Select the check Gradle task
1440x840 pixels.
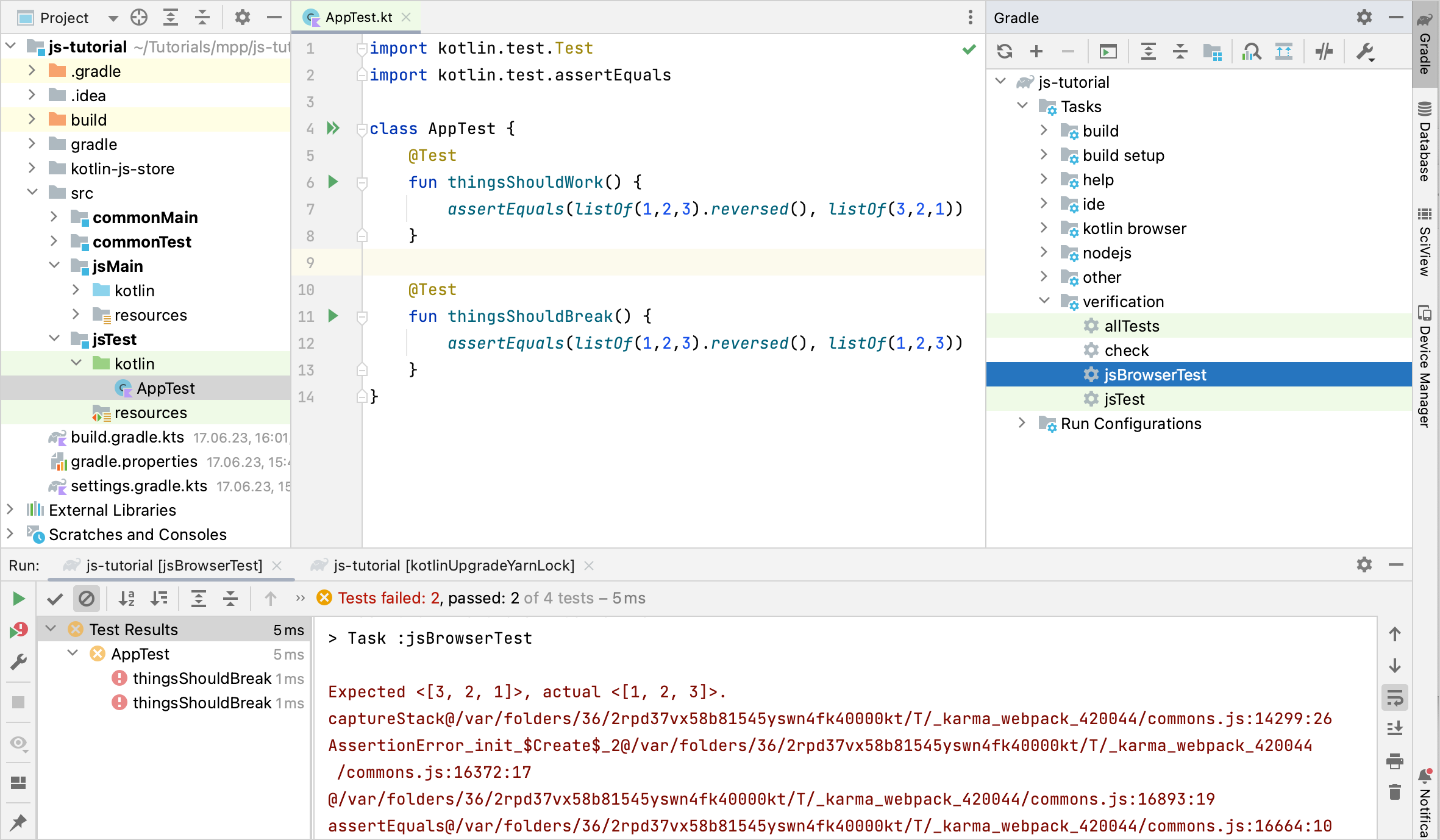pyautogui.click(x=1199, y=350)
